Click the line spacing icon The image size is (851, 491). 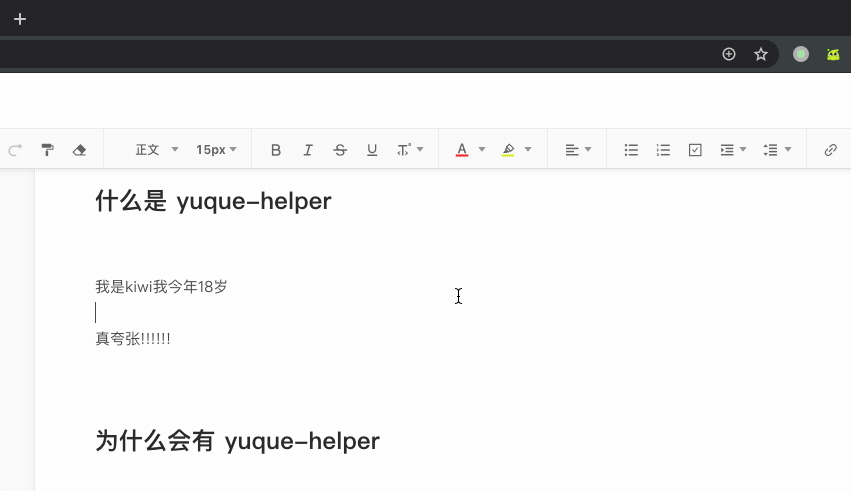click(x=770, y=150)
